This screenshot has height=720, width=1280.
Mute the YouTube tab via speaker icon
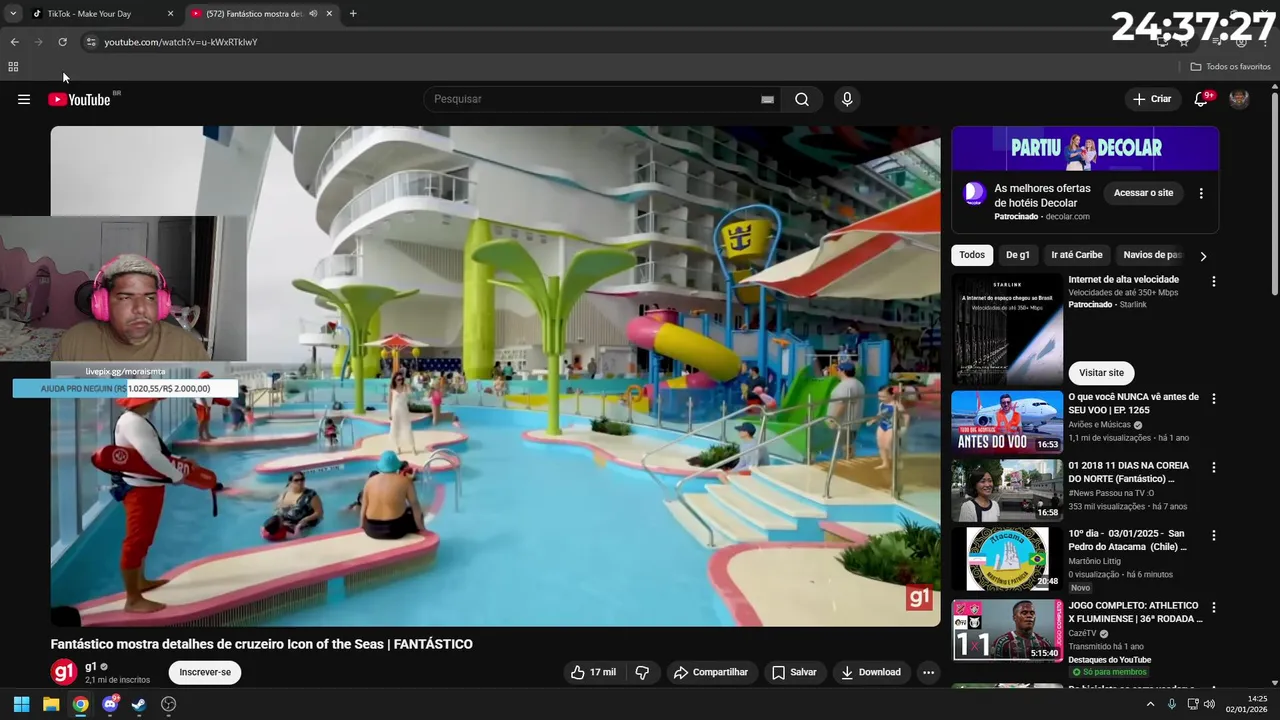(x=313, y=14)
